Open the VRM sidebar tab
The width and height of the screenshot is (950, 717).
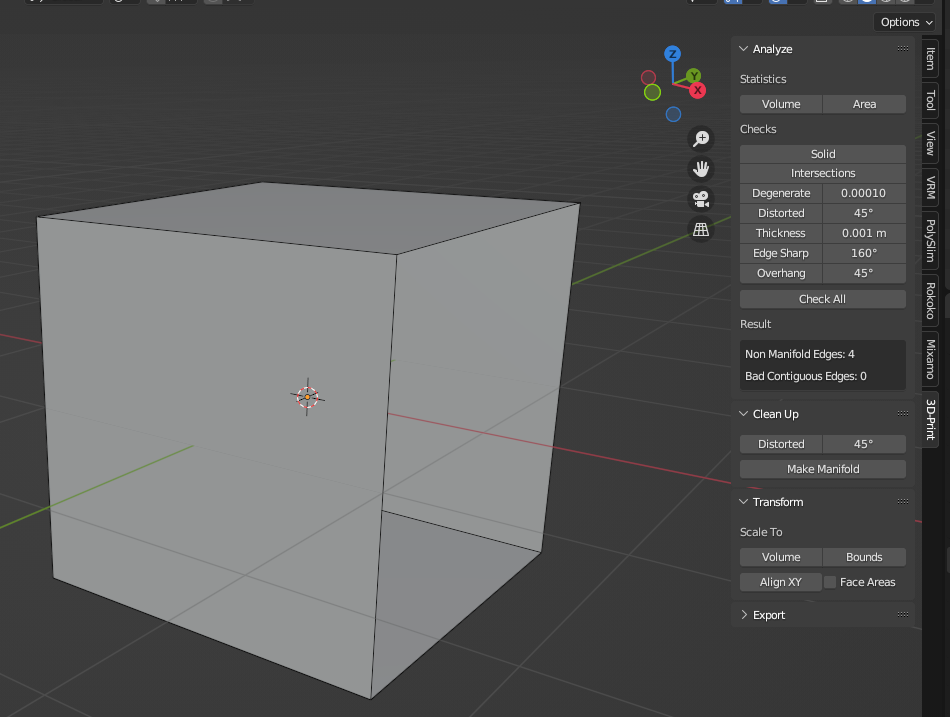[x=930, y=187]
